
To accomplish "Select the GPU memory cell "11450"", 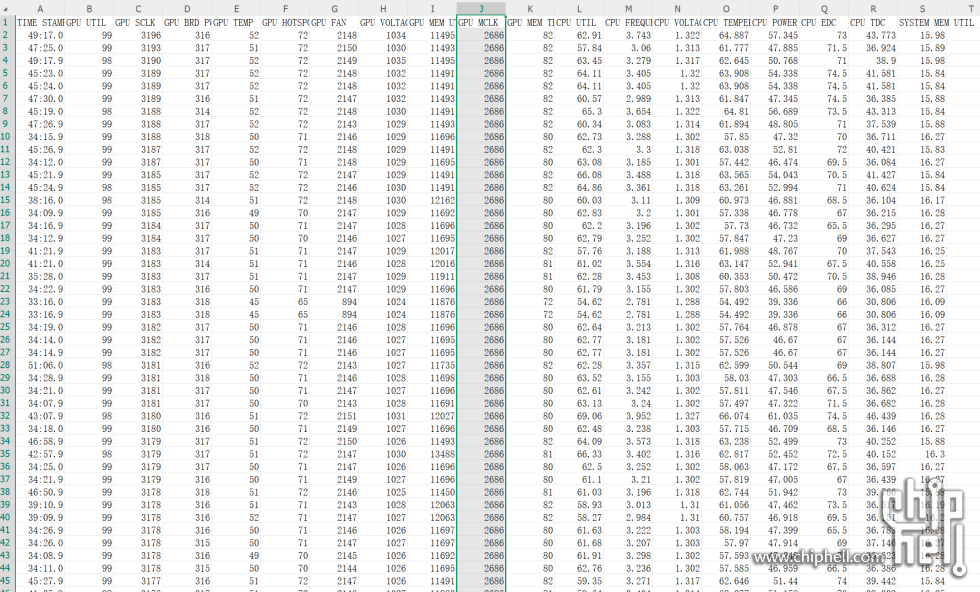I will [x=432, y=492].
